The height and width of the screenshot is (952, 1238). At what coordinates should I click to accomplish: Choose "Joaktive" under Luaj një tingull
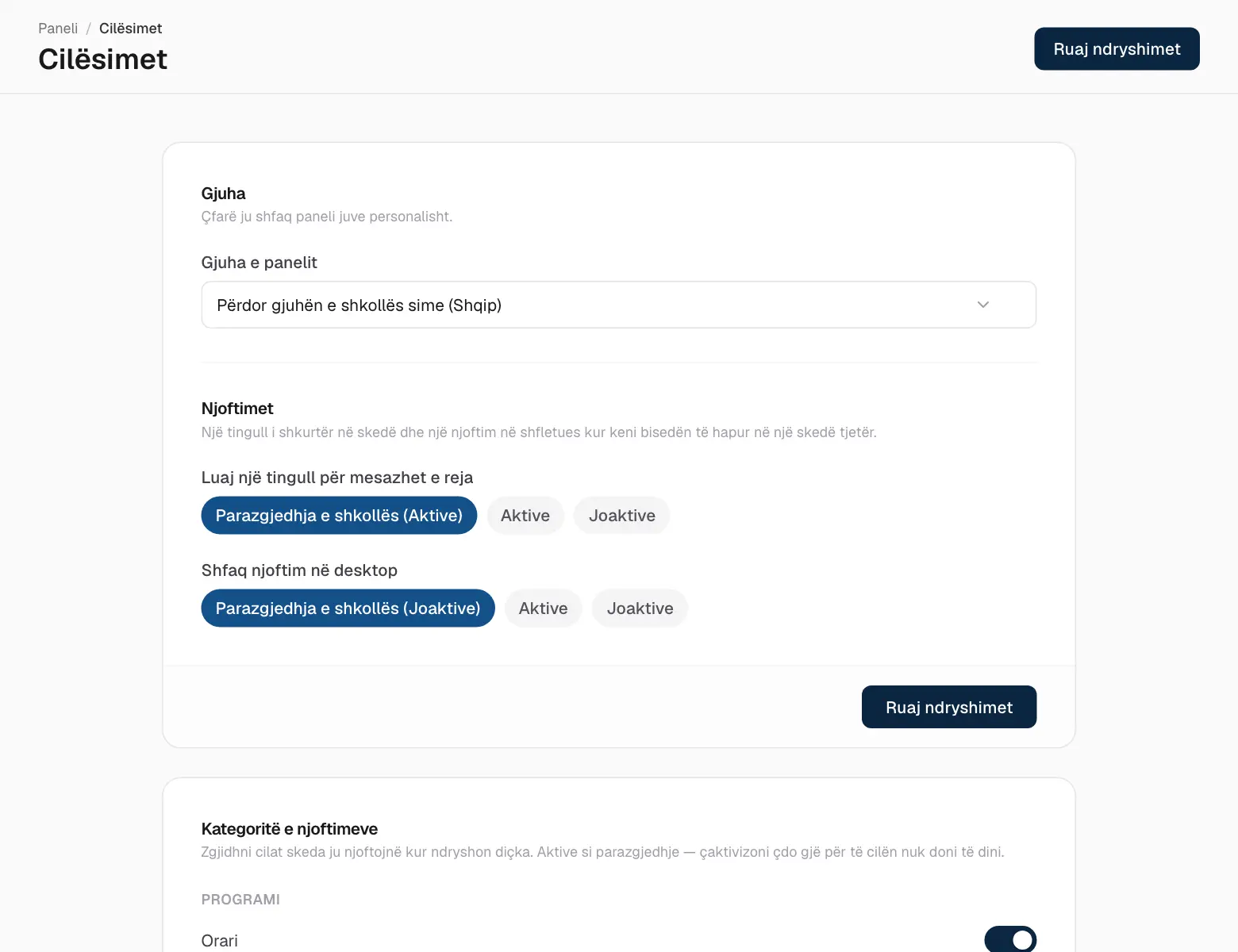tap(622, 516)
